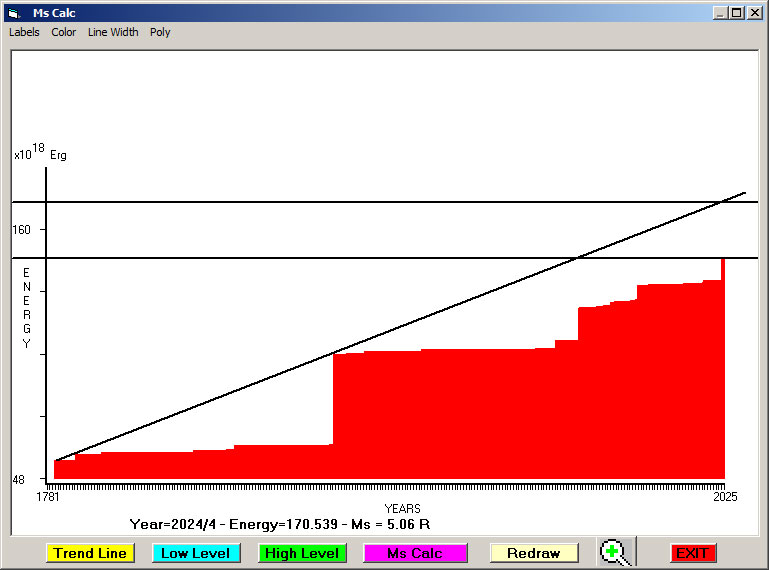Close the Ms Calc window
The image size is (769, 570).
[x=754, y=13]
